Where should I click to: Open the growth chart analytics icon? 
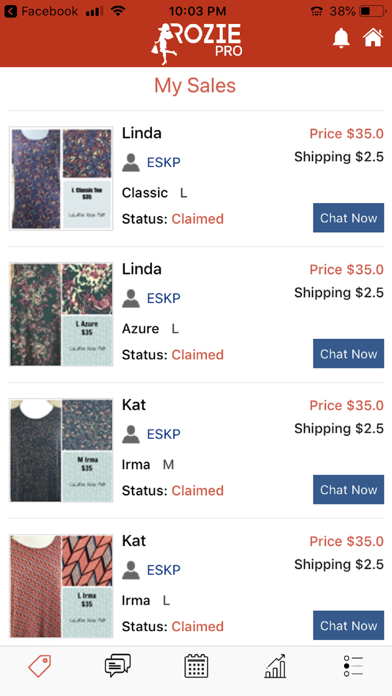(275, 666)
